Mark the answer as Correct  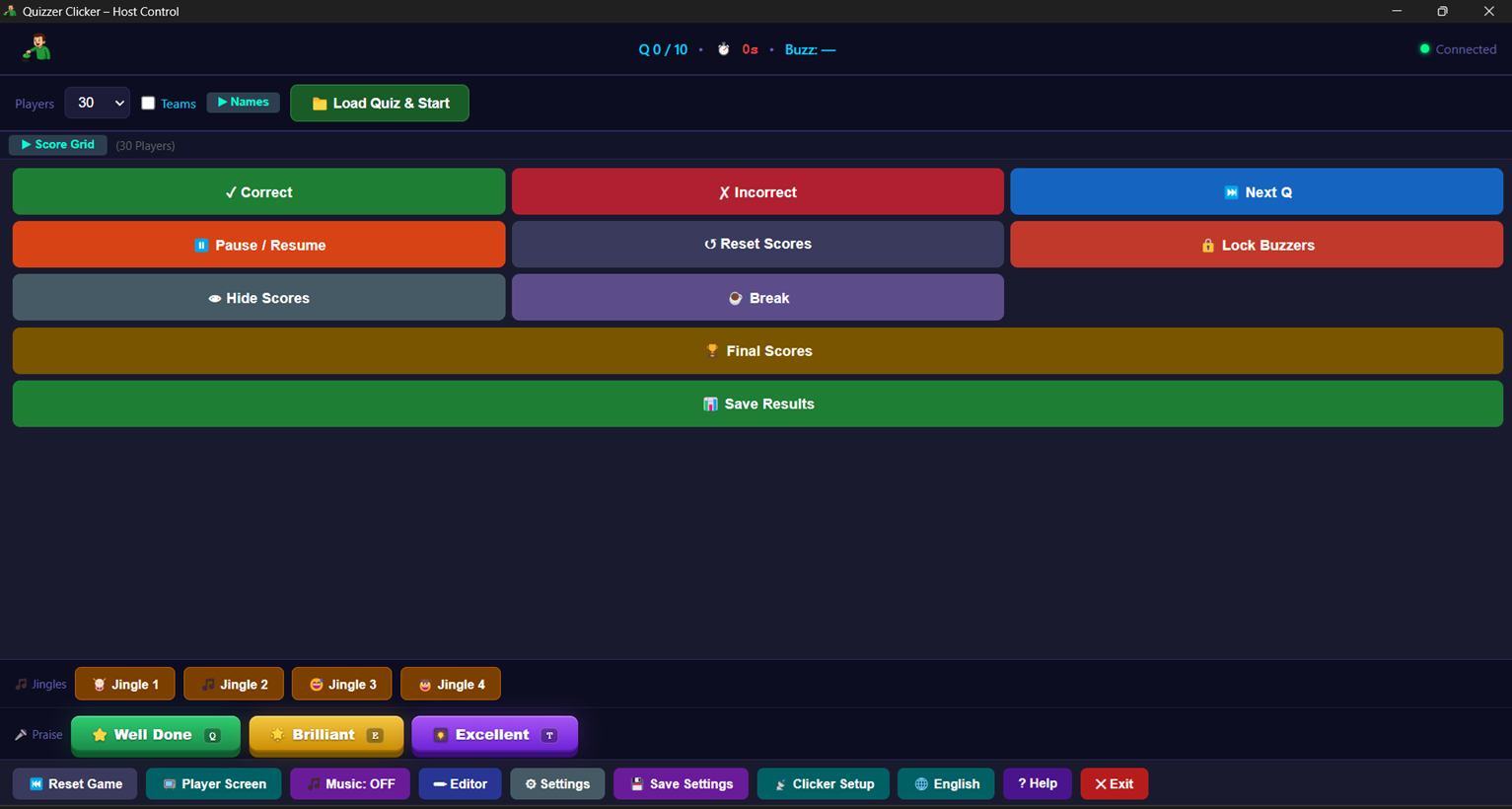tap(259, 191)
